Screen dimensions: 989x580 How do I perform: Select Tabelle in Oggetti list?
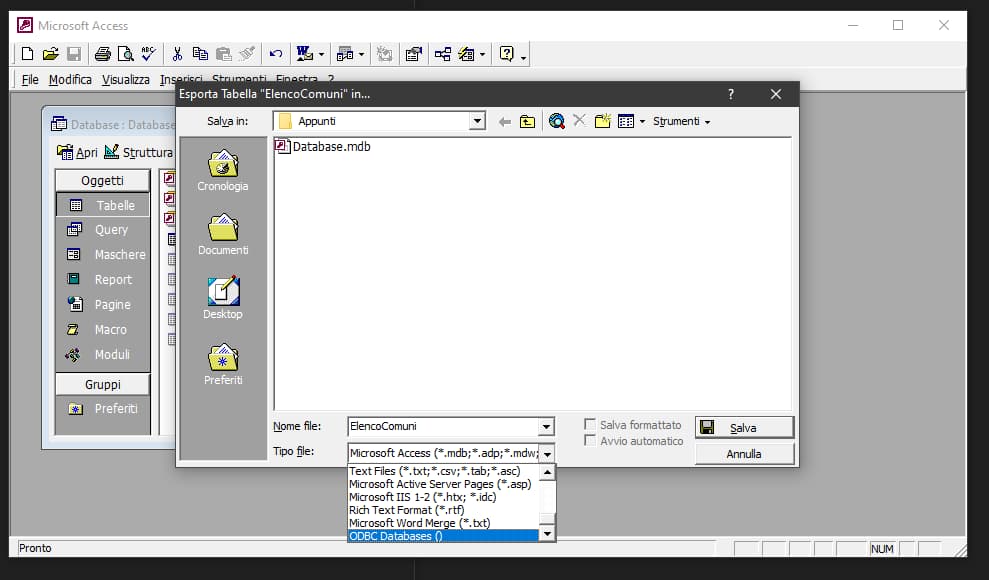(103, 205)
